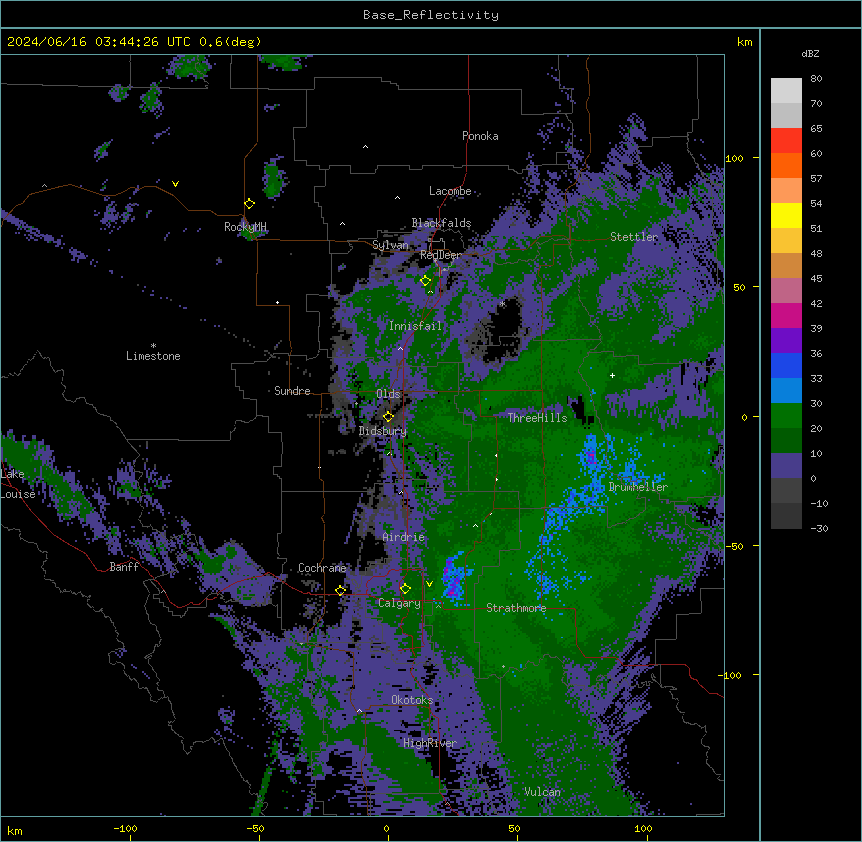The height and width of the screenshot is (842, 862).
Task: Click the yellow V marker east of Calgary
Action: coord(429,584)
